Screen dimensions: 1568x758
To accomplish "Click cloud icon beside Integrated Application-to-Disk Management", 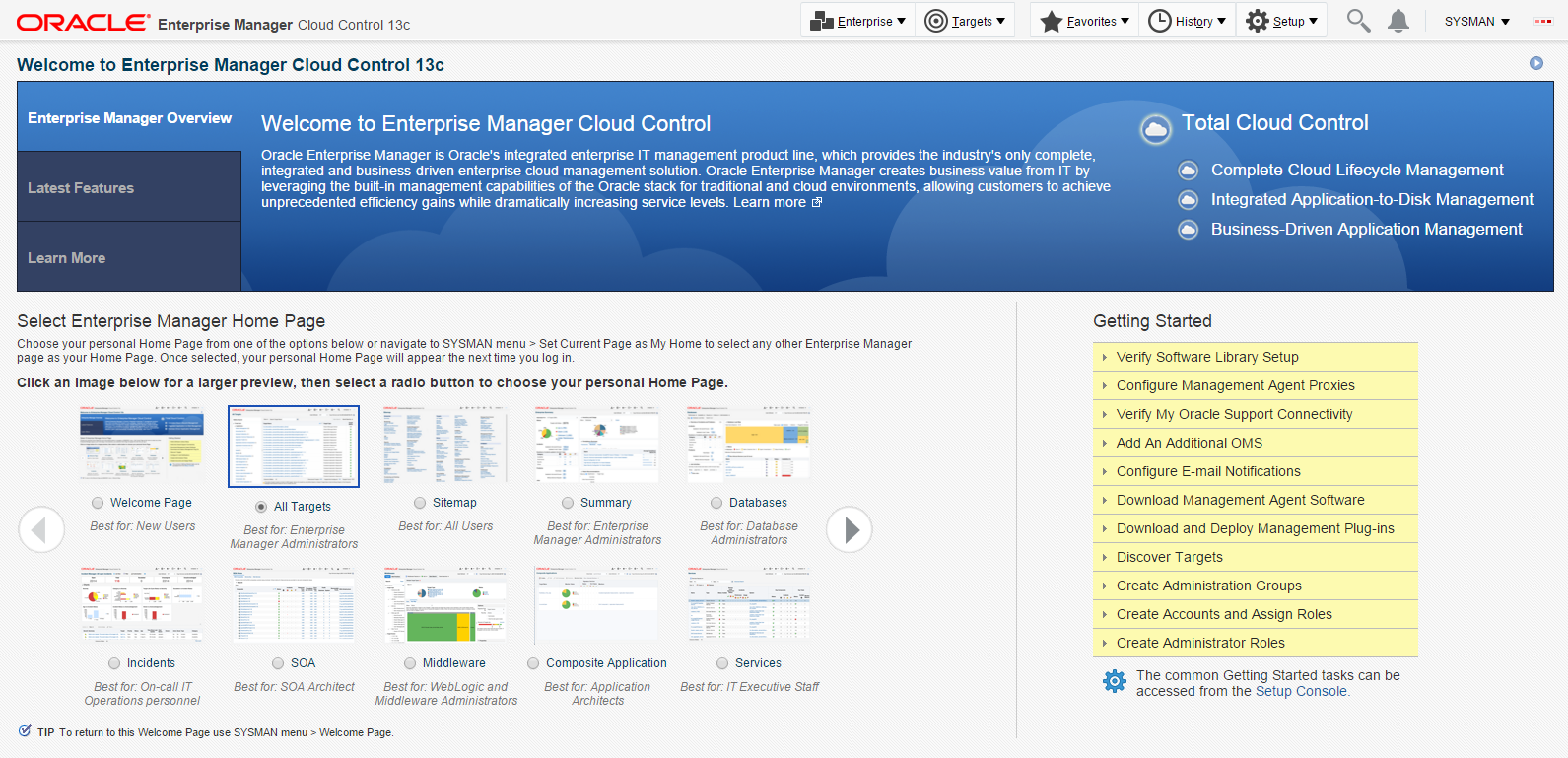I will [1189, 200].
